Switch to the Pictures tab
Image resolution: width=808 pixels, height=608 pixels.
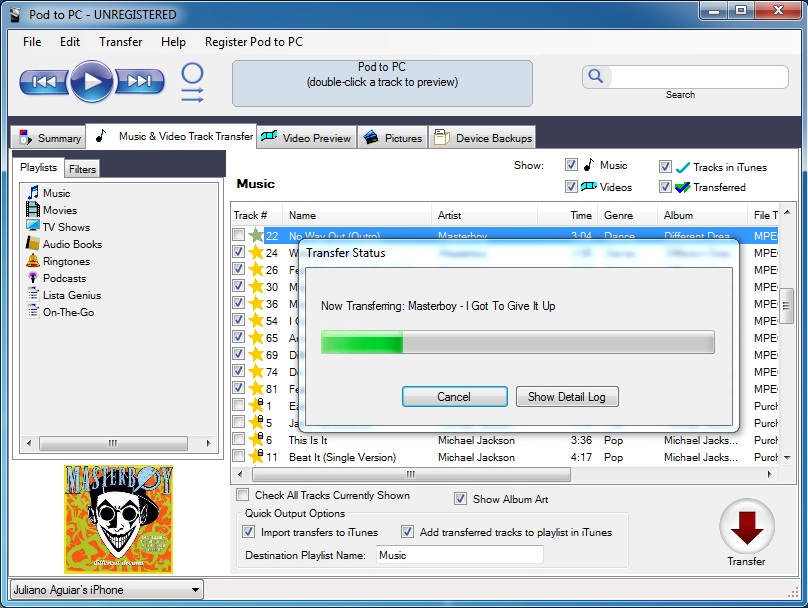coord(393,138)
